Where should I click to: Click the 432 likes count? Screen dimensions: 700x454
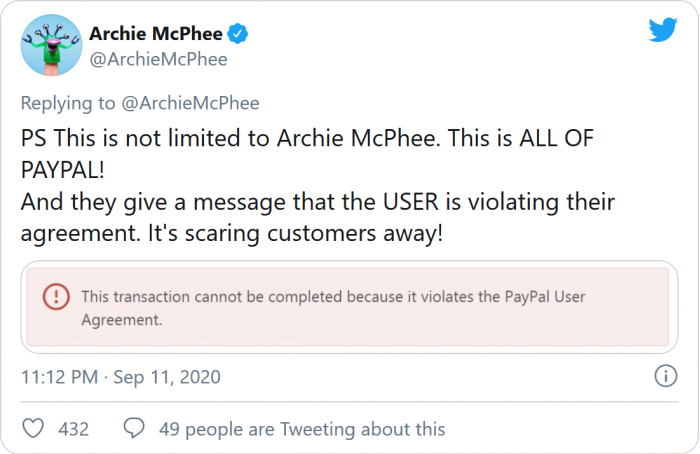click(x=73, y=429)
